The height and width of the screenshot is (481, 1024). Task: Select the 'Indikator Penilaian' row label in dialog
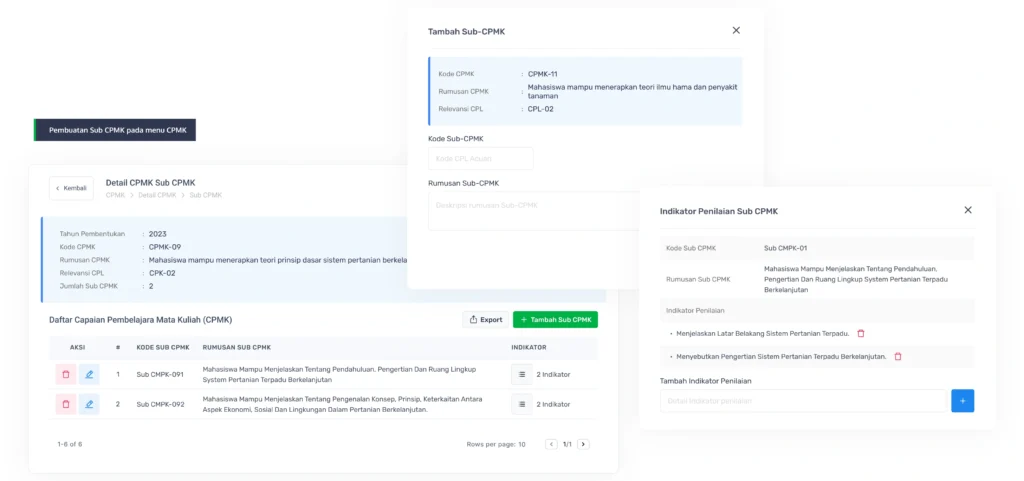tap(695, 311)
